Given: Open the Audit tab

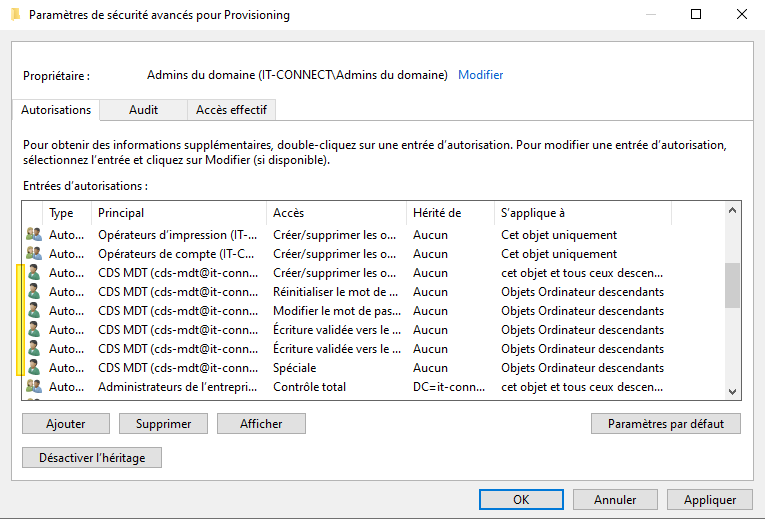Looking at the screenshot, I should (143, 110).
